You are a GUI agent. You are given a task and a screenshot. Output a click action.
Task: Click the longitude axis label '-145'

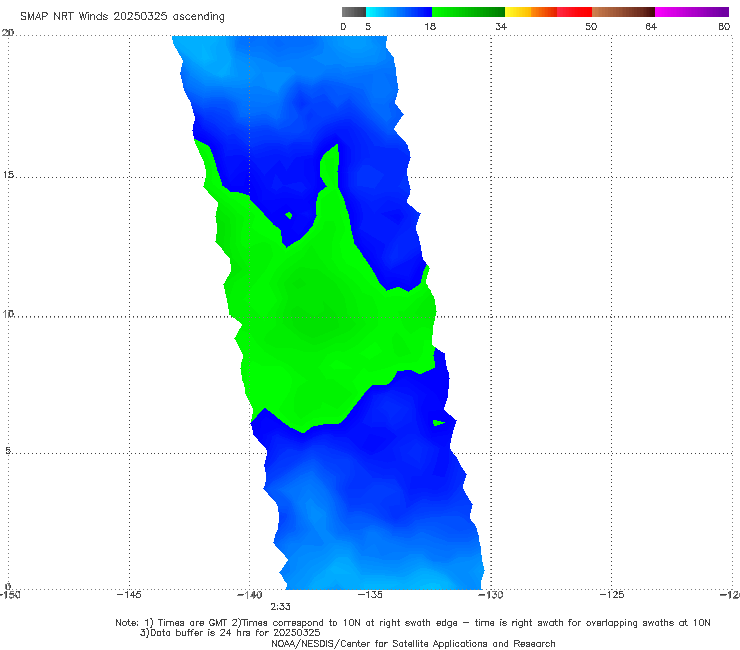(x=129, y=594)
